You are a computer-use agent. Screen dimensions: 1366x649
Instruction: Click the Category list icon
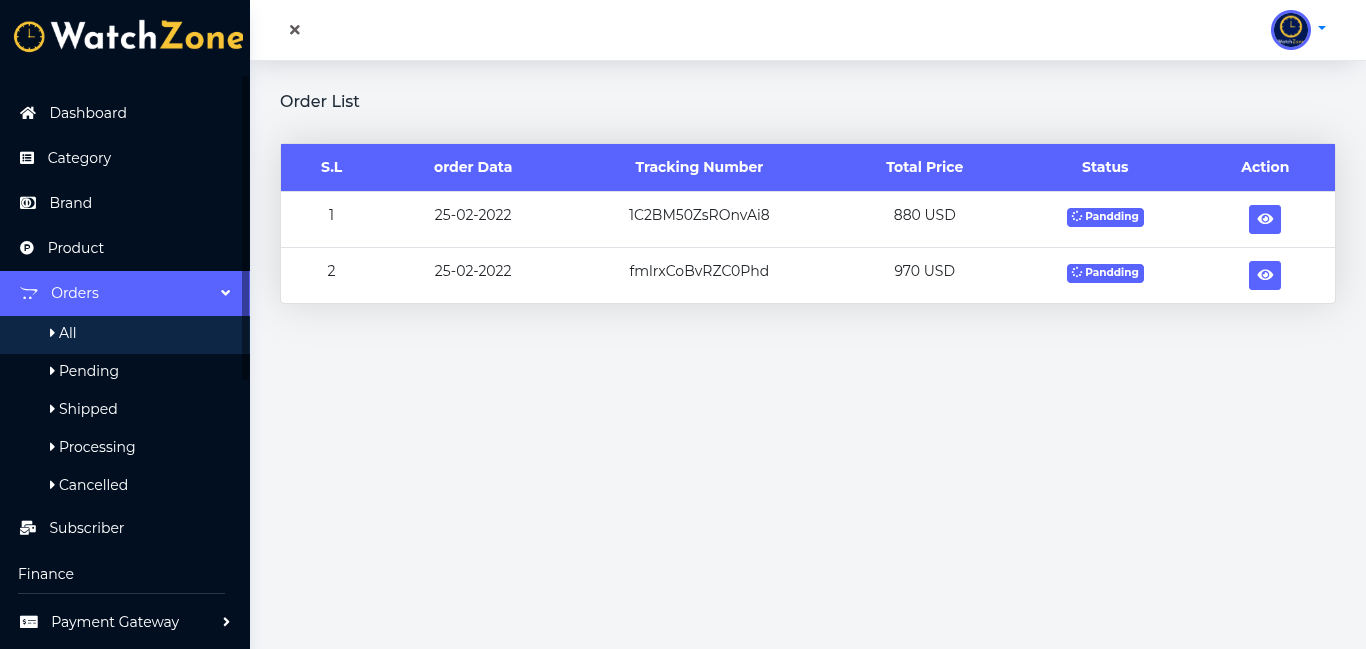pyautogui.click(x=27, y=158)
